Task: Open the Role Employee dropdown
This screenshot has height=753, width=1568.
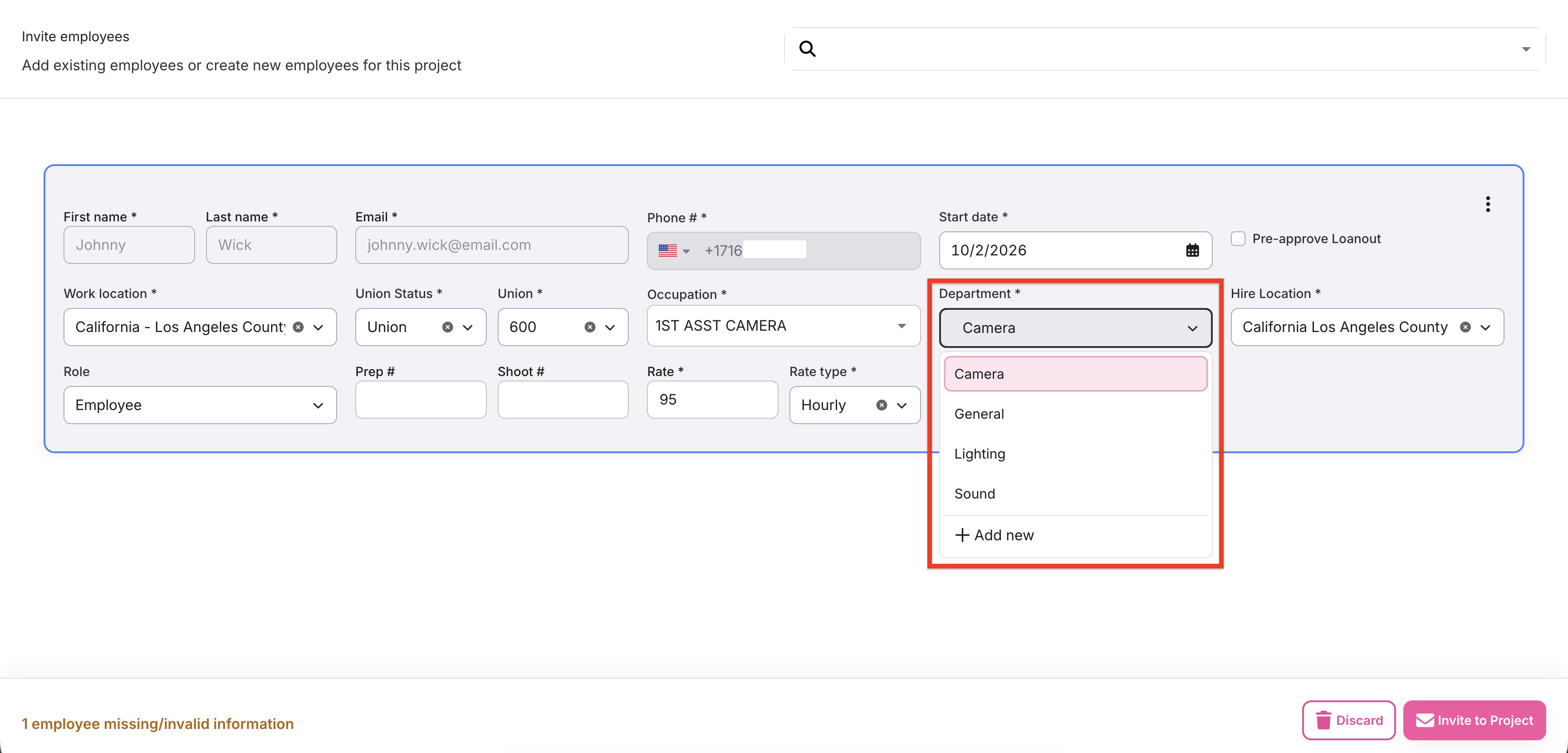Action: click(200, 405)
